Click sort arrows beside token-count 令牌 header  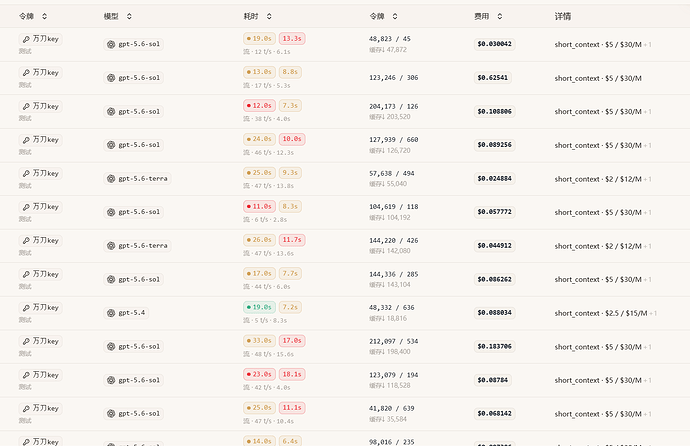395,16
